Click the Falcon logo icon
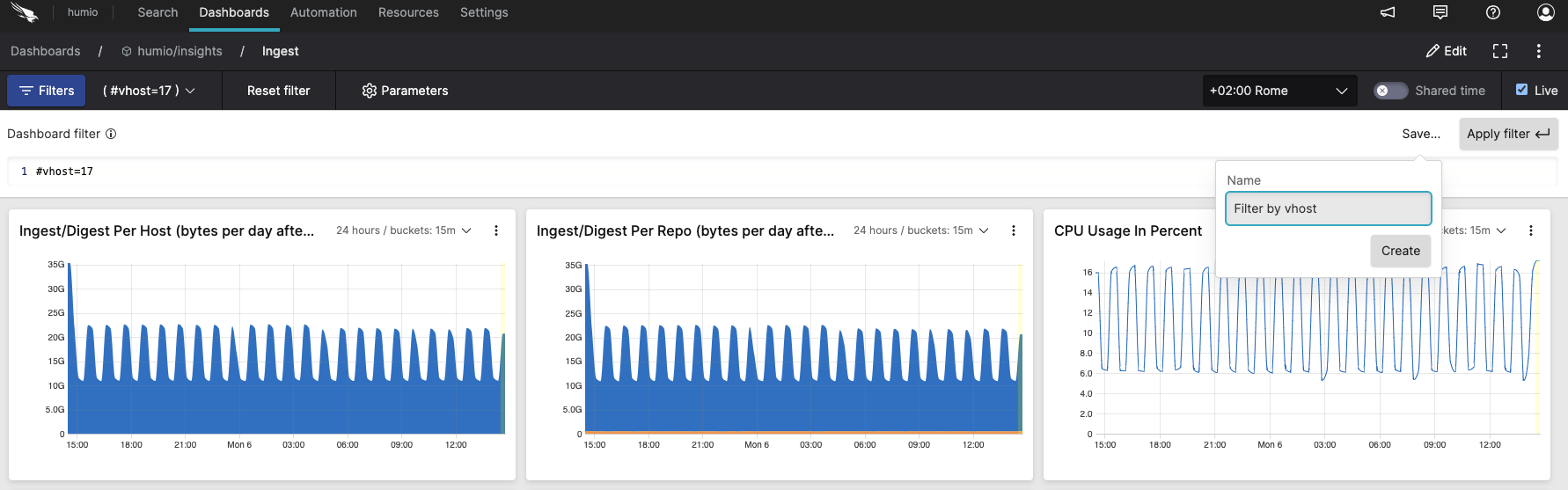The width and height of the screenshot is (1568, 490). click(x=25, y=13)
